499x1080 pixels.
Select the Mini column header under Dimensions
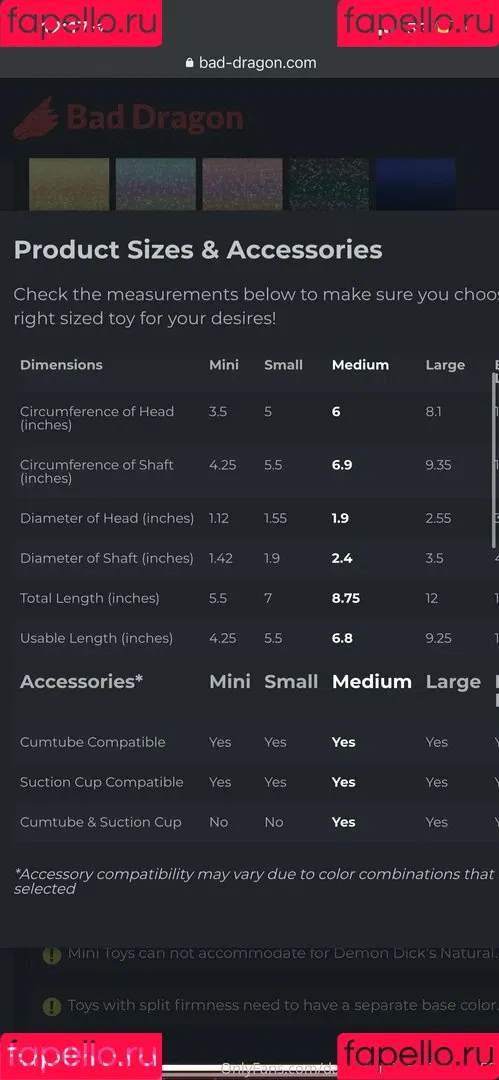pos(224,365)
